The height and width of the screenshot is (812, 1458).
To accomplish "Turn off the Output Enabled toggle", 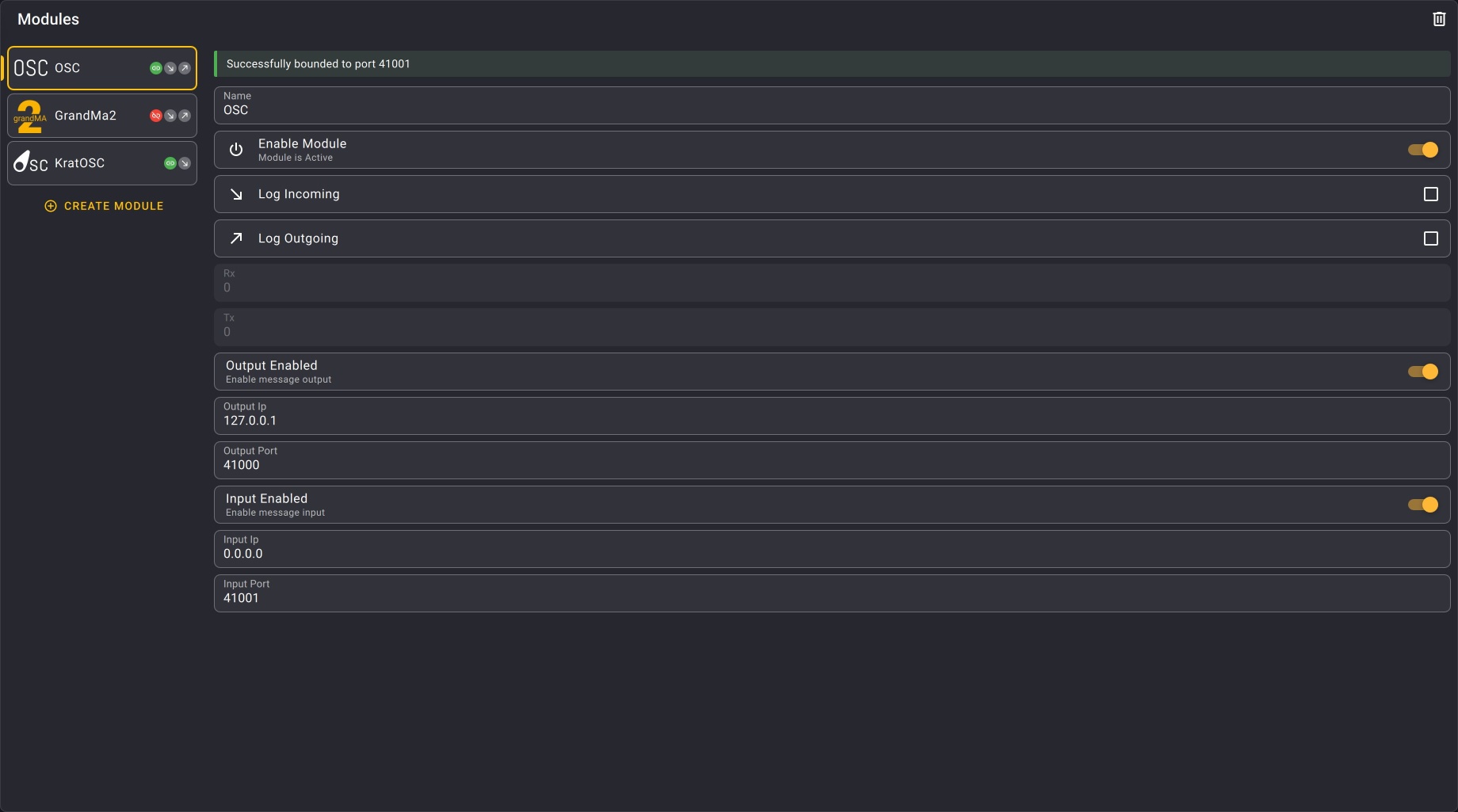I will (x=1423, y=372).
